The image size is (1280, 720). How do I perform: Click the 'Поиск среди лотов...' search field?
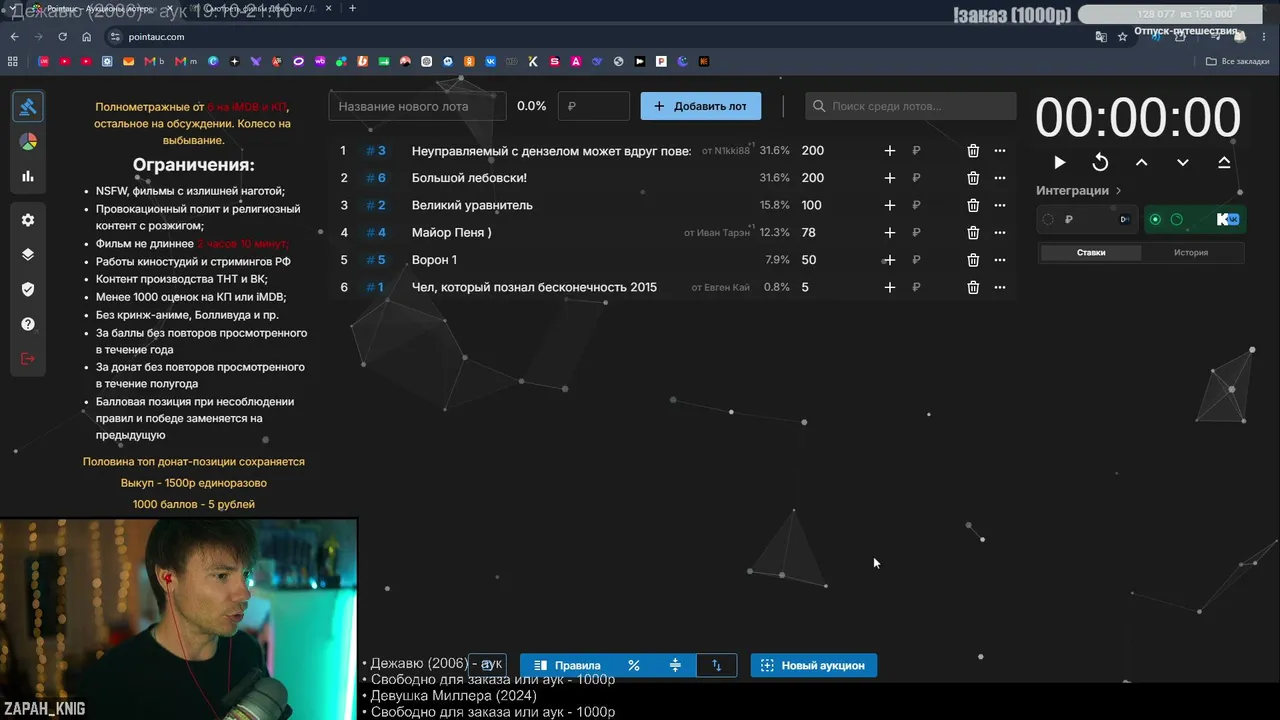(x=910, y=106)
